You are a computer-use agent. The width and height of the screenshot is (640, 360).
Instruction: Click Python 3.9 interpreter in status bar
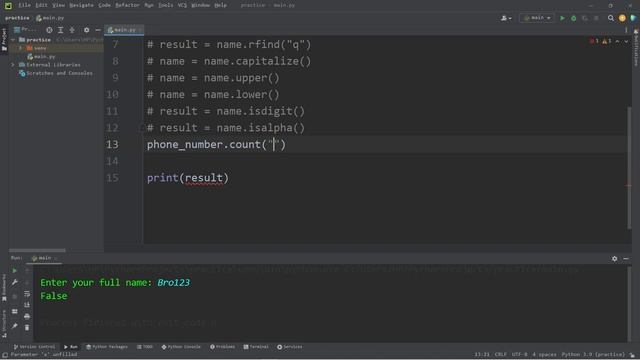(593, 355)
